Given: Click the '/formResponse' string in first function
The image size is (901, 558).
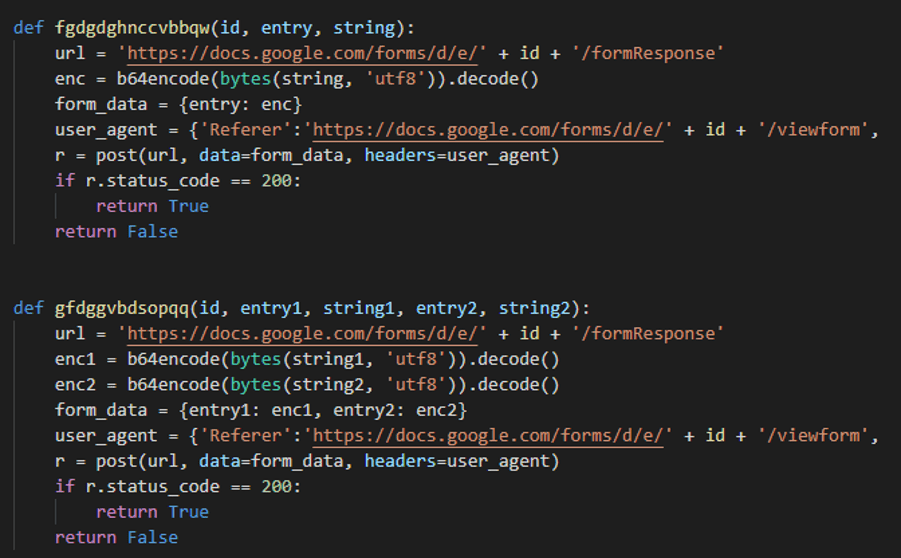Looking at the screenshot, I should [x=648, y=53].
